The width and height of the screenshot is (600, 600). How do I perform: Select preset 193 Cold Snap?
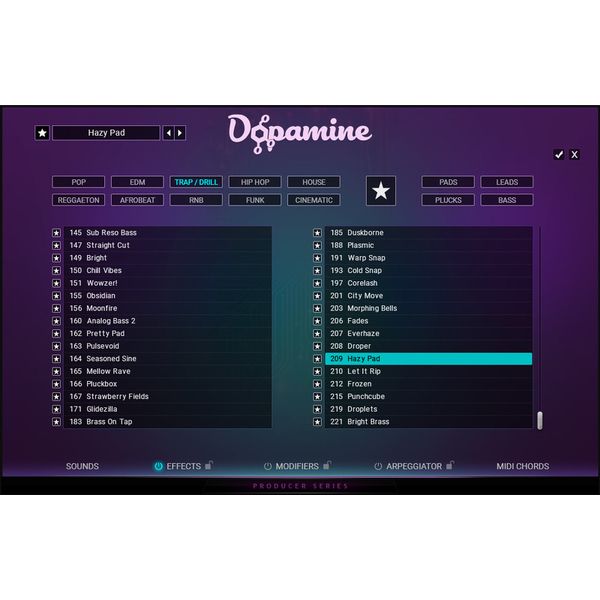(x=429, y=271)
